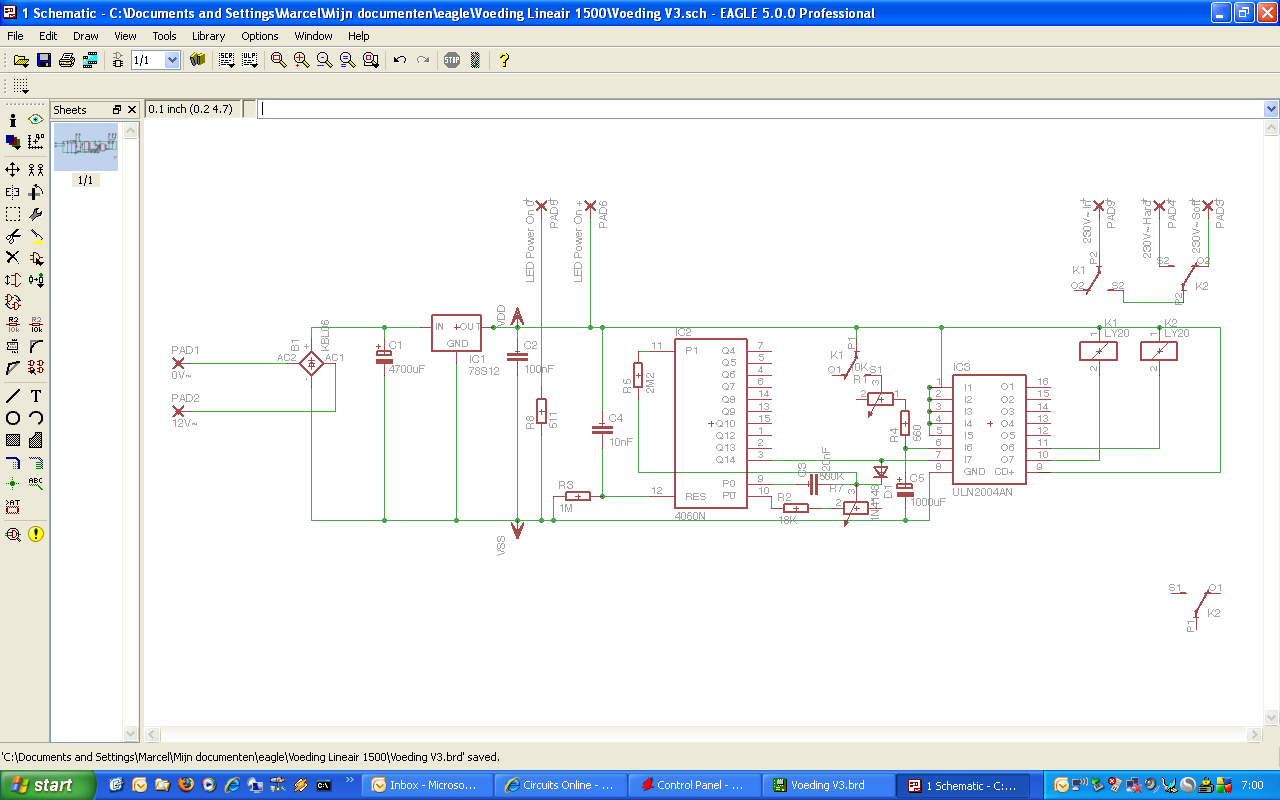Switch to board view icon
This screenshot has width=1280, height=800.
[90, 60]
